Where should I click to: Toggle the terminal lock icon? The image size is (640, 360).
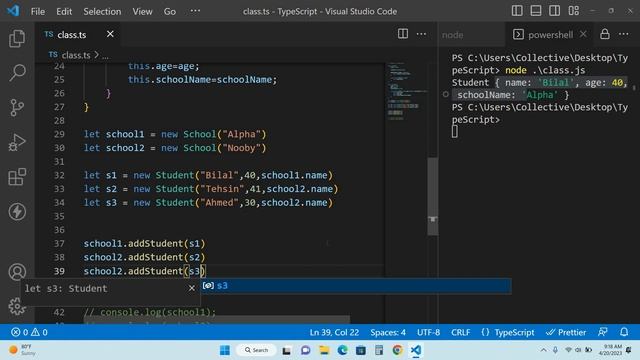pyautogui.click(x=605, y=34)
